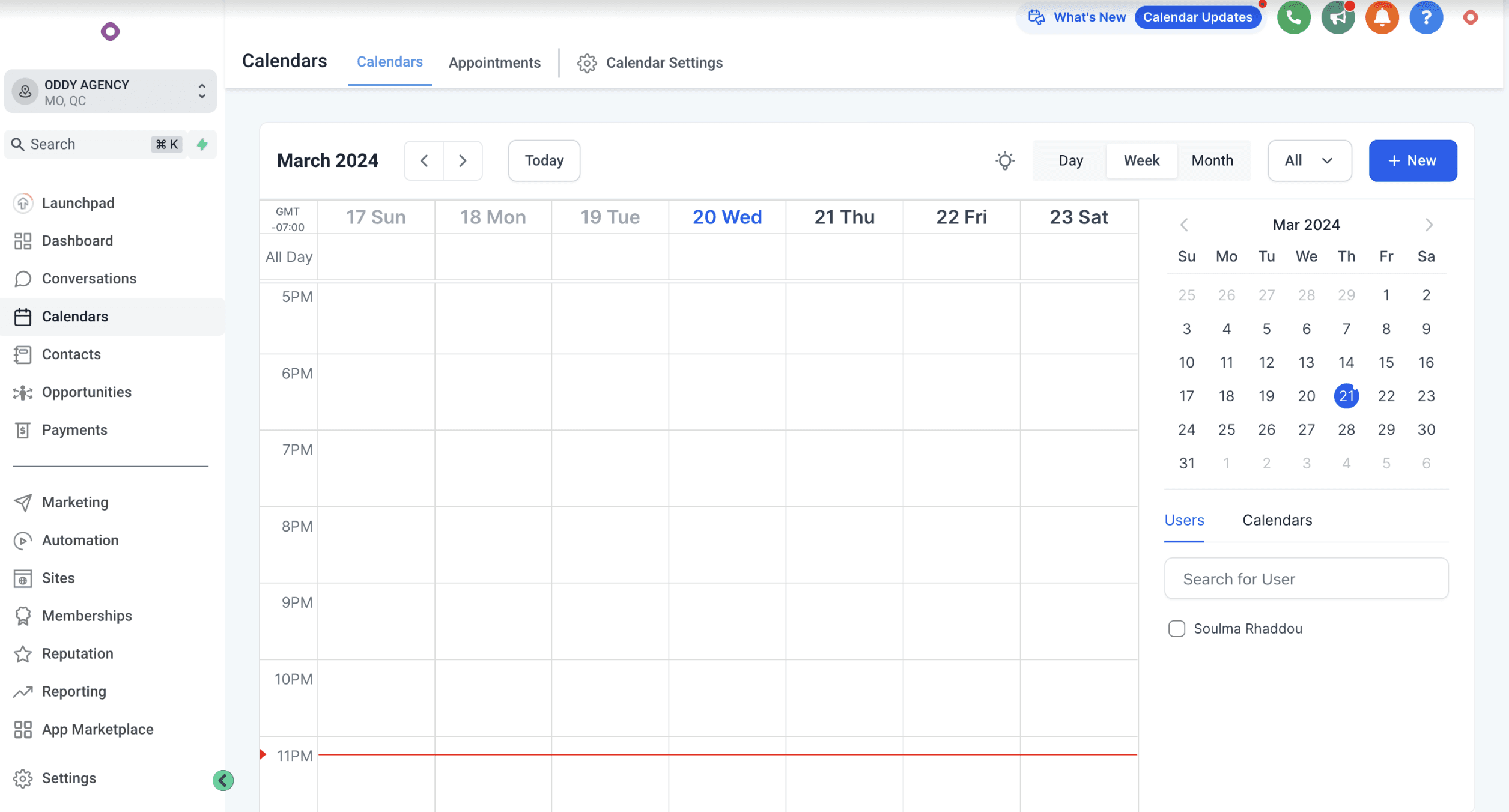Switch to Calendars tab in side panel
Image resolution: width=1509 pixels, height=812 pixels.
(1277, 520)
